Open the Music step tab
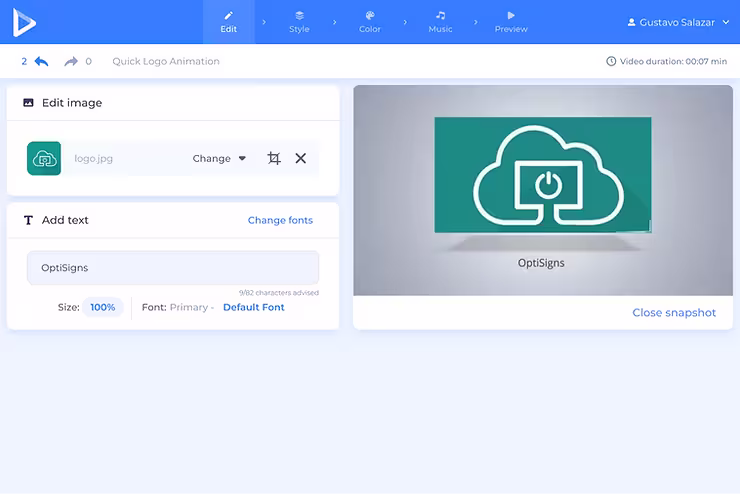740x494 pixels. (440, 22)
